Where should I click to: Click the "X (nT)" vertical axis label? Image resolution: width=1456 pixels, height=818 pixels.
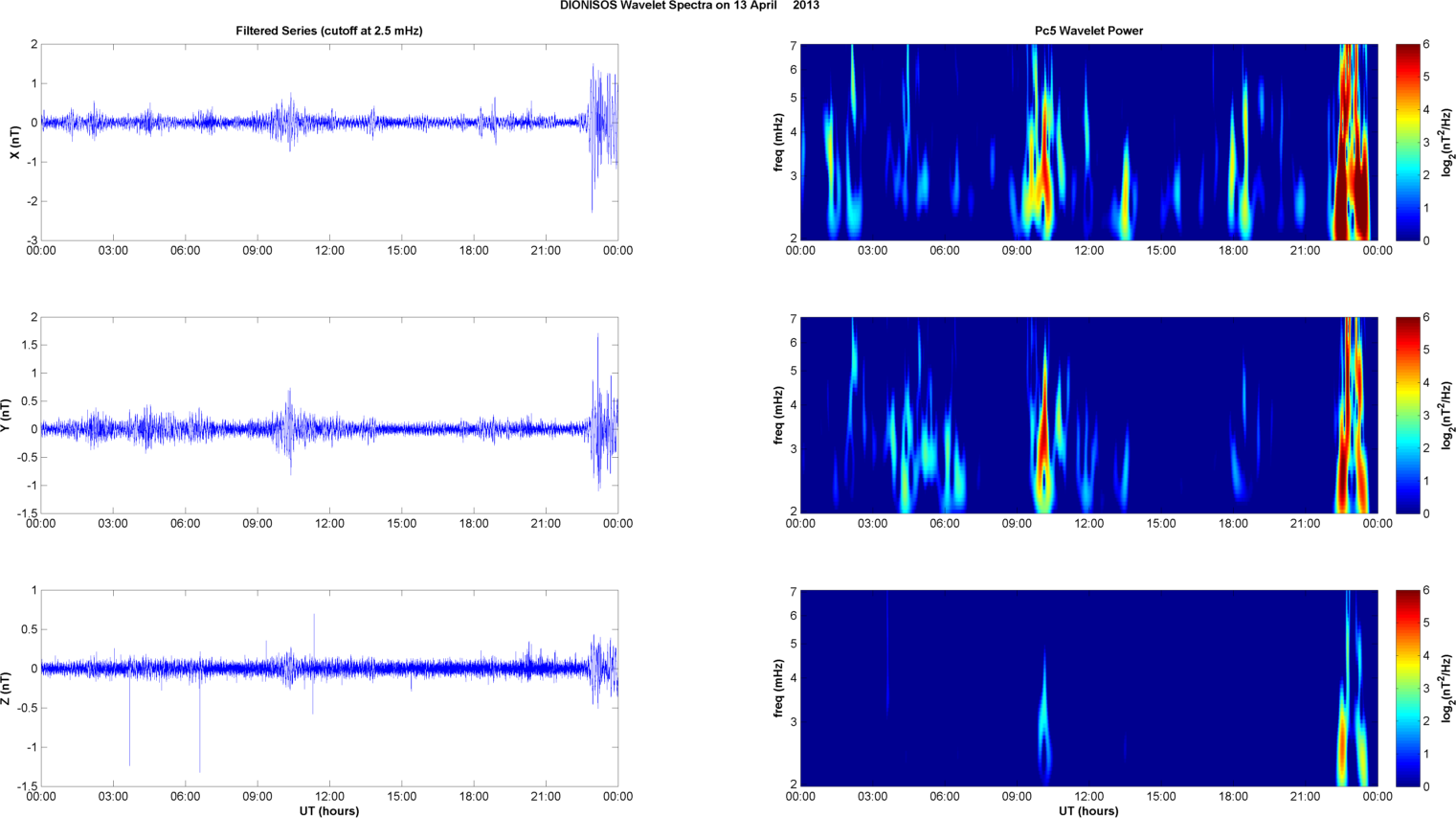14,143
